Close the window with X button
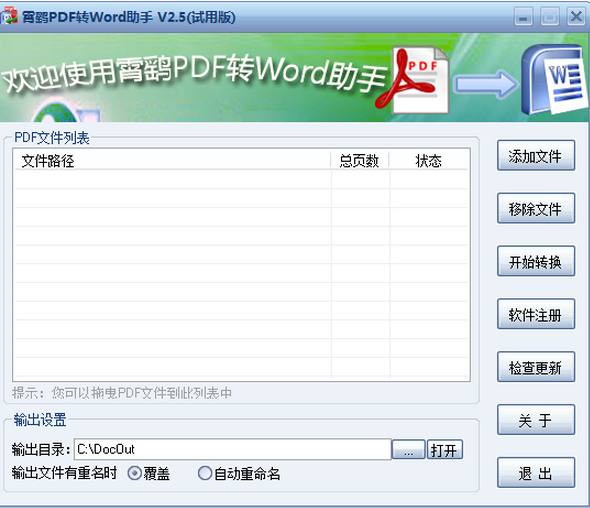Viewport: 590px width, 508px height. [x=576, y=17]
